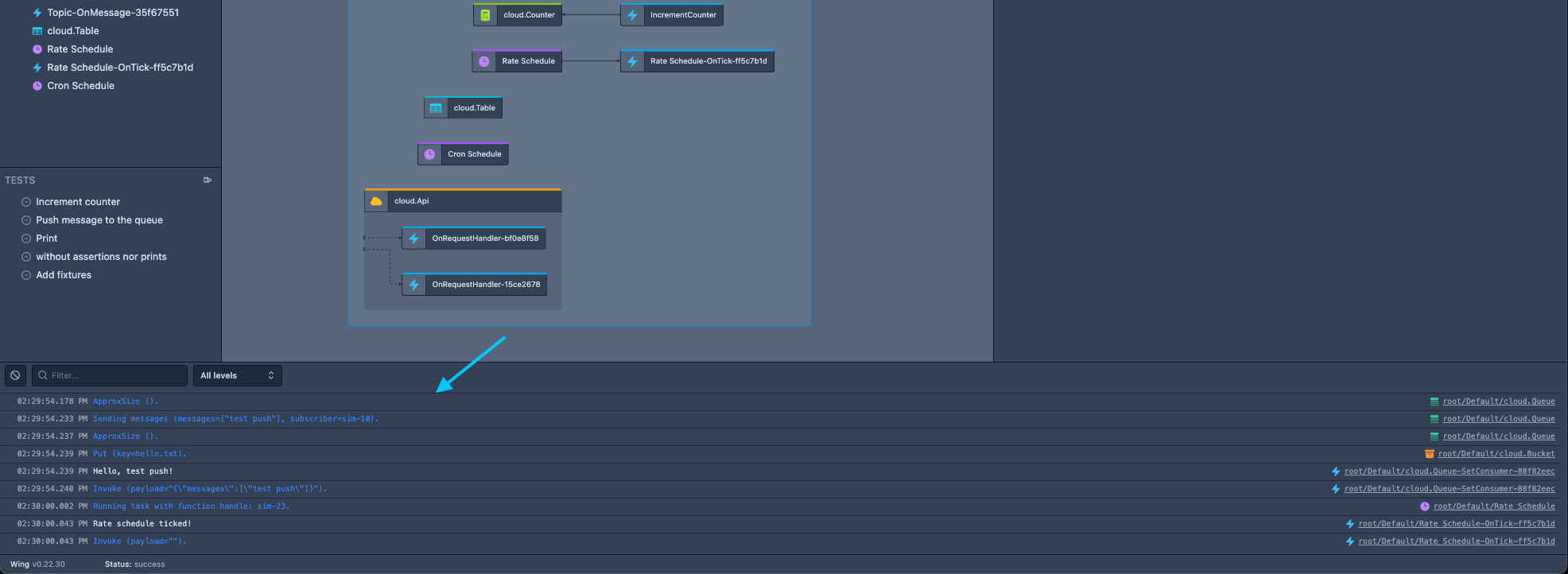Click the cloud.Table node icon in map
1568x574 pixels.
pyautogui.click(x=436, y=108)
